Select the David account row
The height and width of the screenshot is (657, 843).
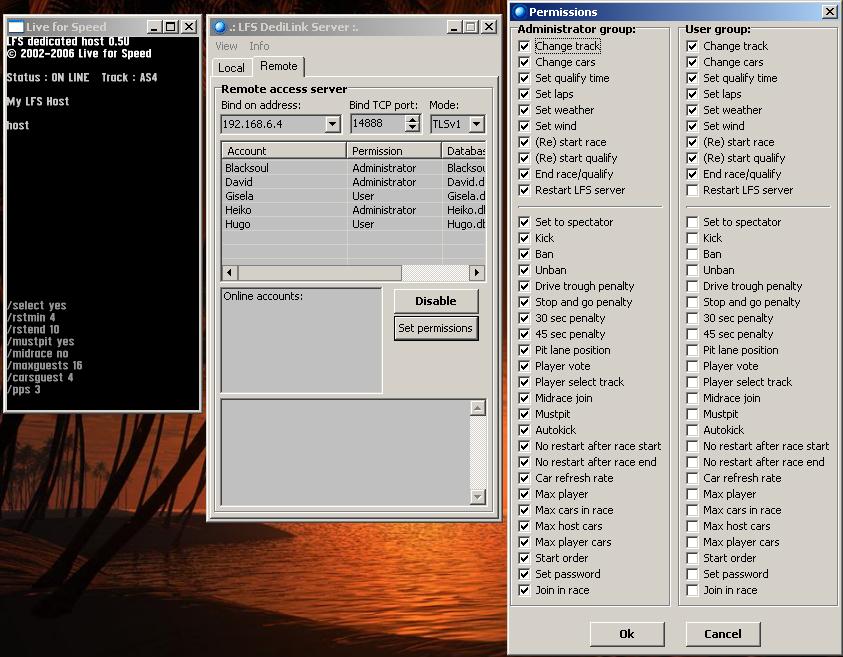[354, 182]
